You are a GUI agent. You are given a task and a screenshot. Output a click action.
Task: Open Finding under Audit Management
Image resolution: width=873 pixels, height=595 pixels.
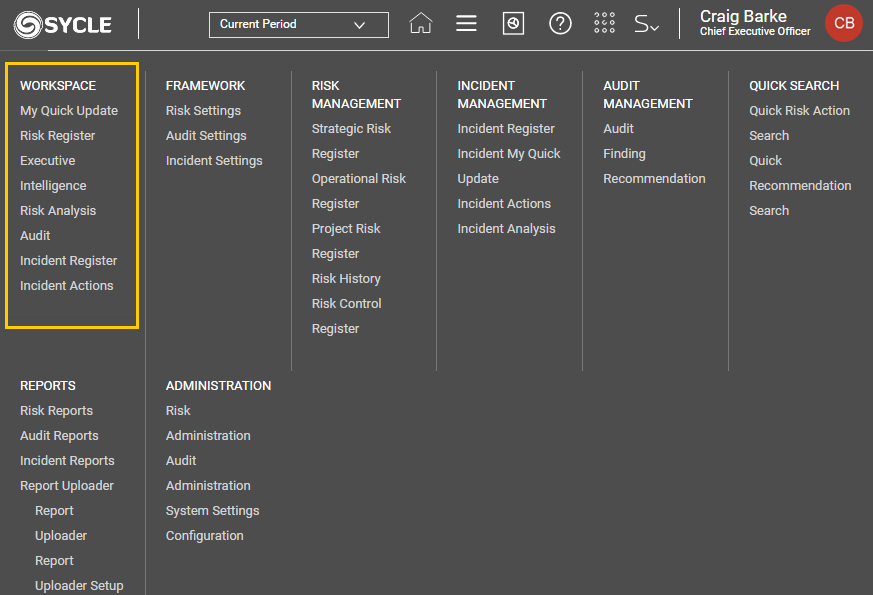coord(624,154)
